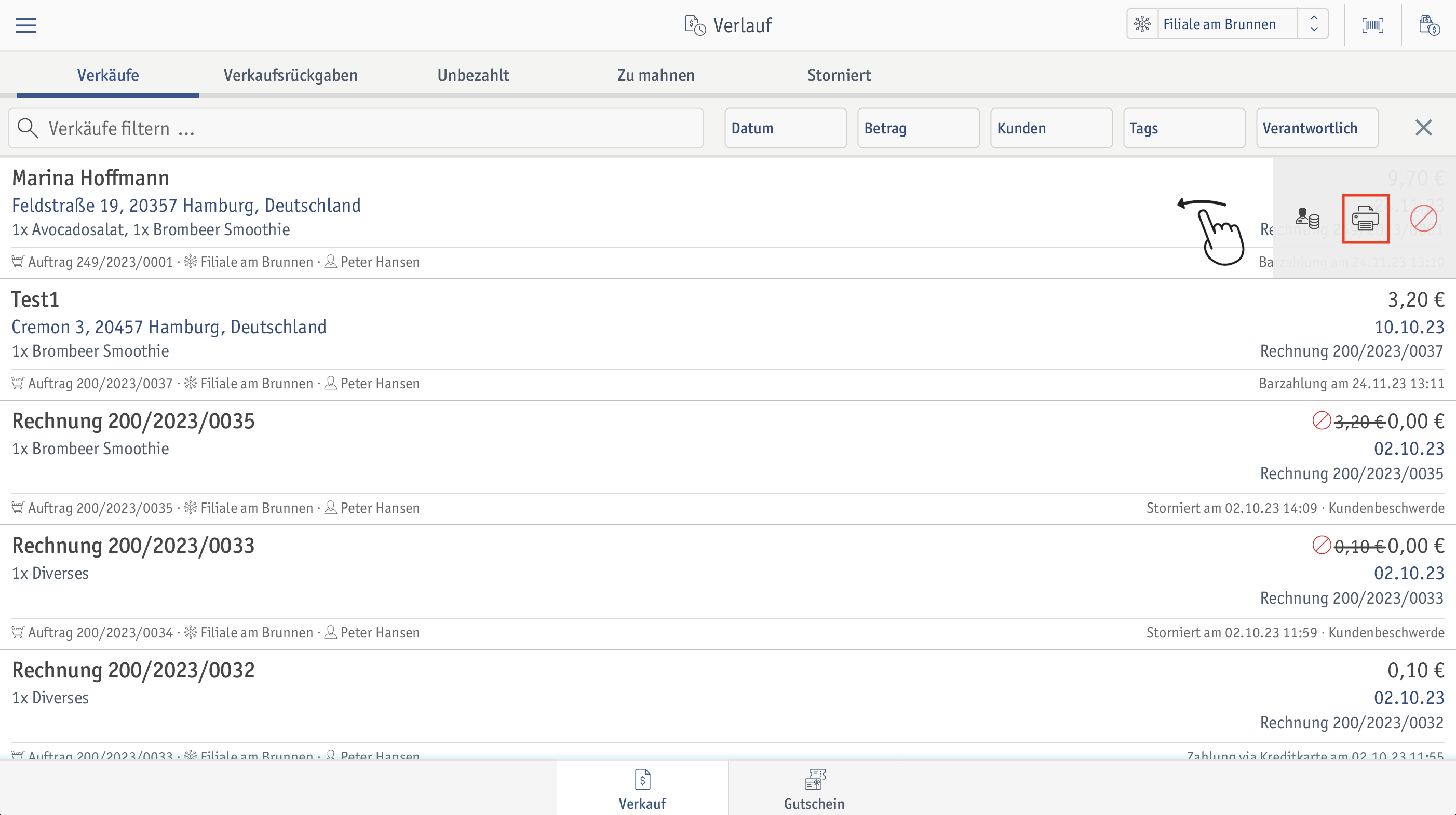Open the Tags filter
Viewport: 1456px width, 815px height.
point(1184,128)
